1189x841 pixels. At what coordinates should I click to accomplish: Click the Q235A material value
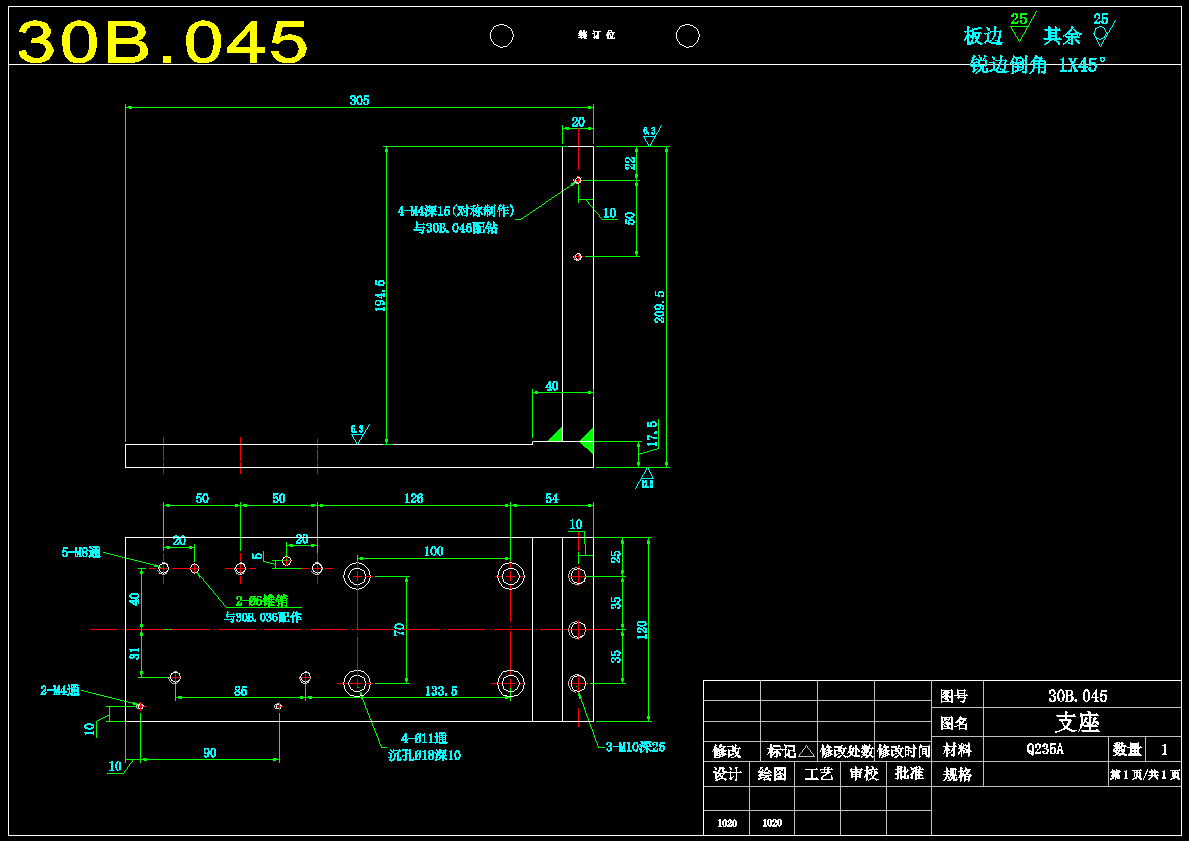click(x=1046, y=750)
